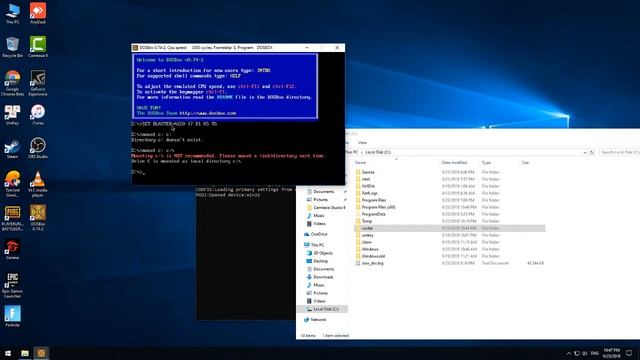Image resolution: width=640 pixels, height=360 pixels.
Task: Click the Search Local Disk field
Action: pos(620,152)
